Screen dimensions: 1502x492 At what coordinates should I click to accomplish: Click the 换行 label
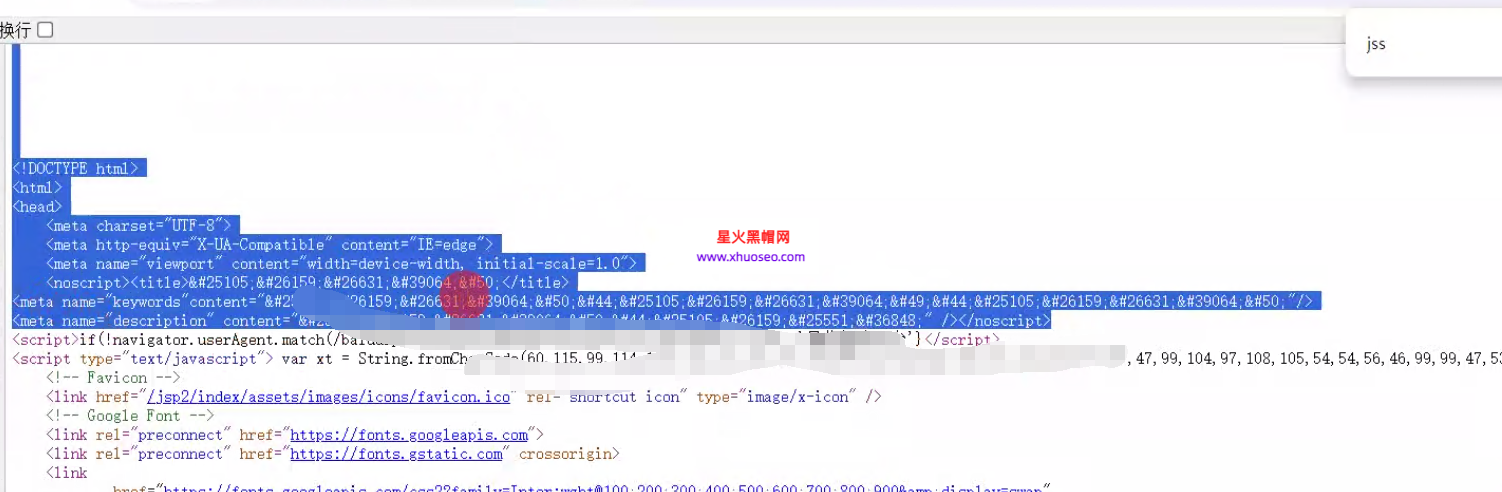click(15, 30)
